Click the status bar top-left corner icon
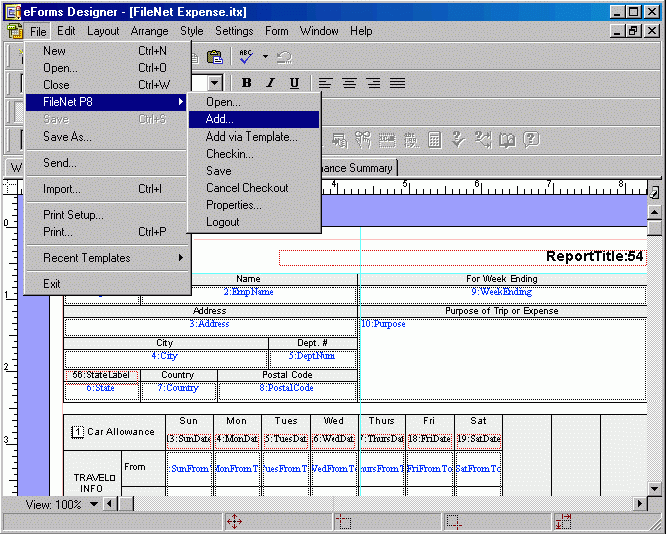This screenshot has height=534, width=667. click(x=343, y=521)
